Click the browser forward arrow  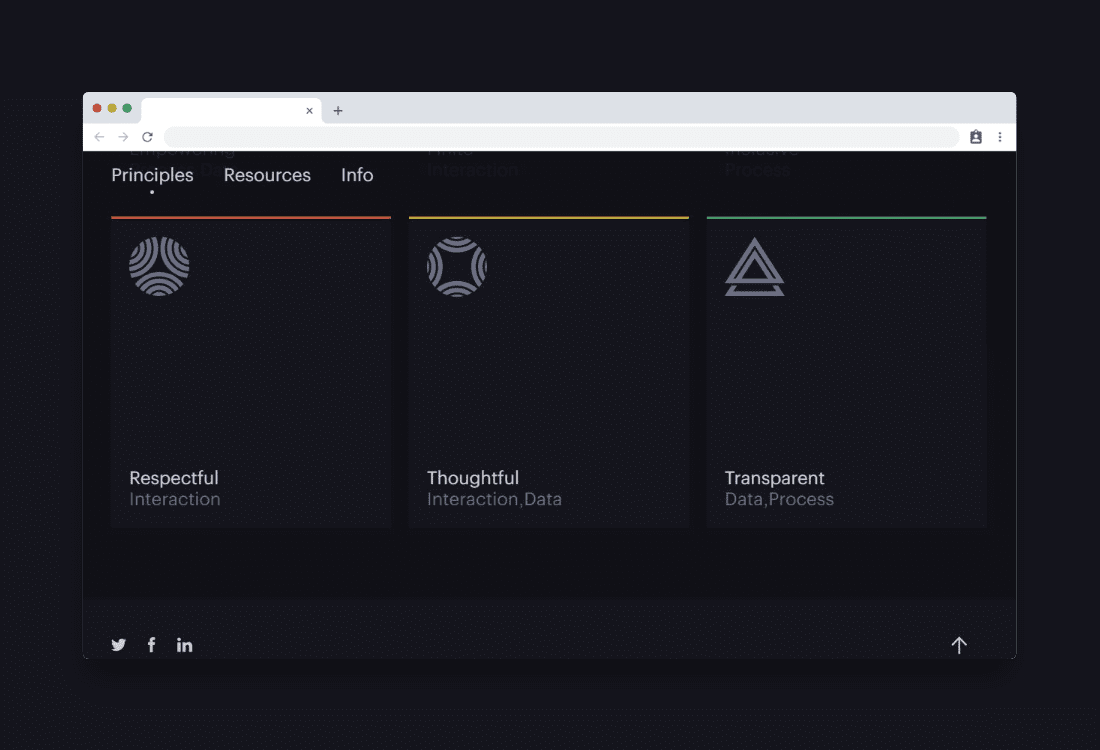[123, 136]
